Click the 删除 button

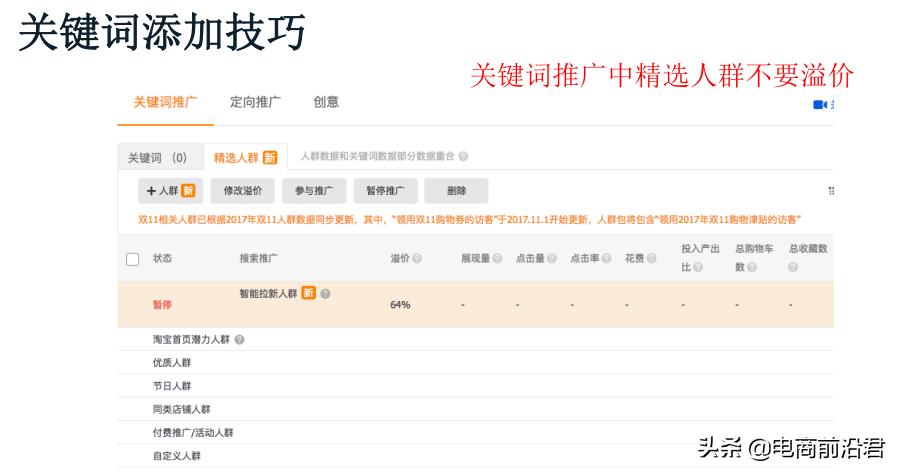click(456, 190)
